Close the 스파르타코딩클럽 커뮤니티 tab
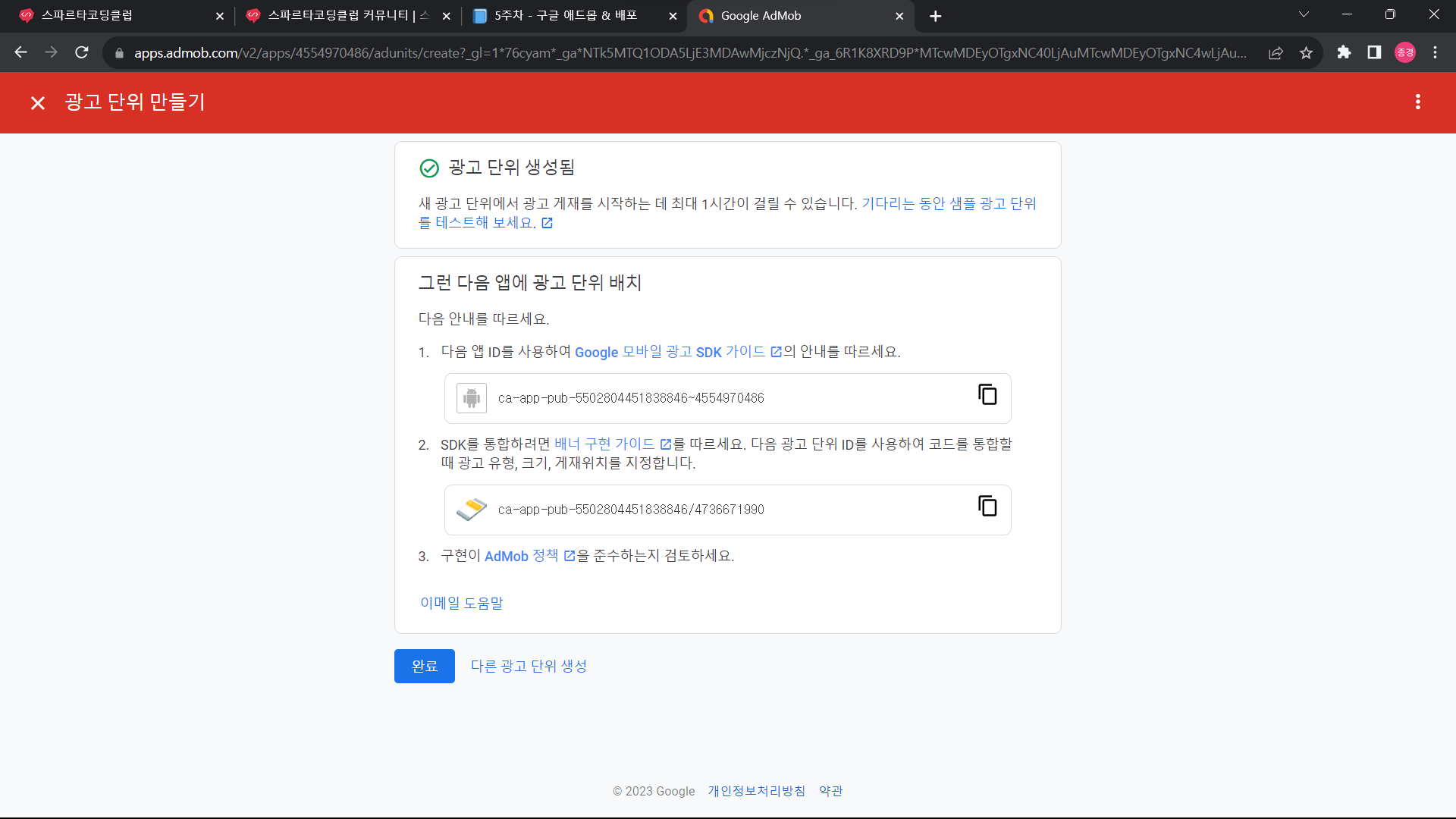Screen dimensions: 1456x819 click(x=446, y=16)
